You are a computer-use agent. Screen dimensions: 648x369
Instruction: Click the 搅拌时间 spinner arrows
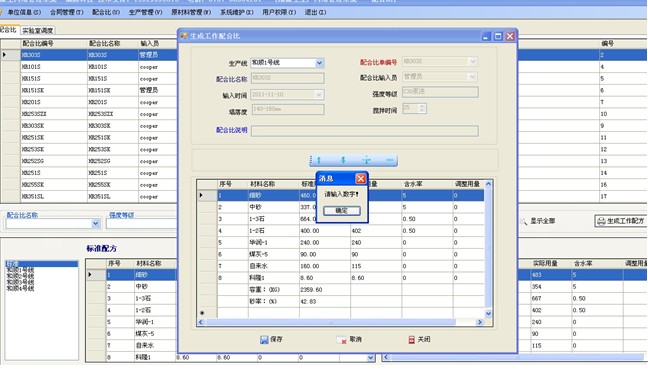[x=422, y=108]
